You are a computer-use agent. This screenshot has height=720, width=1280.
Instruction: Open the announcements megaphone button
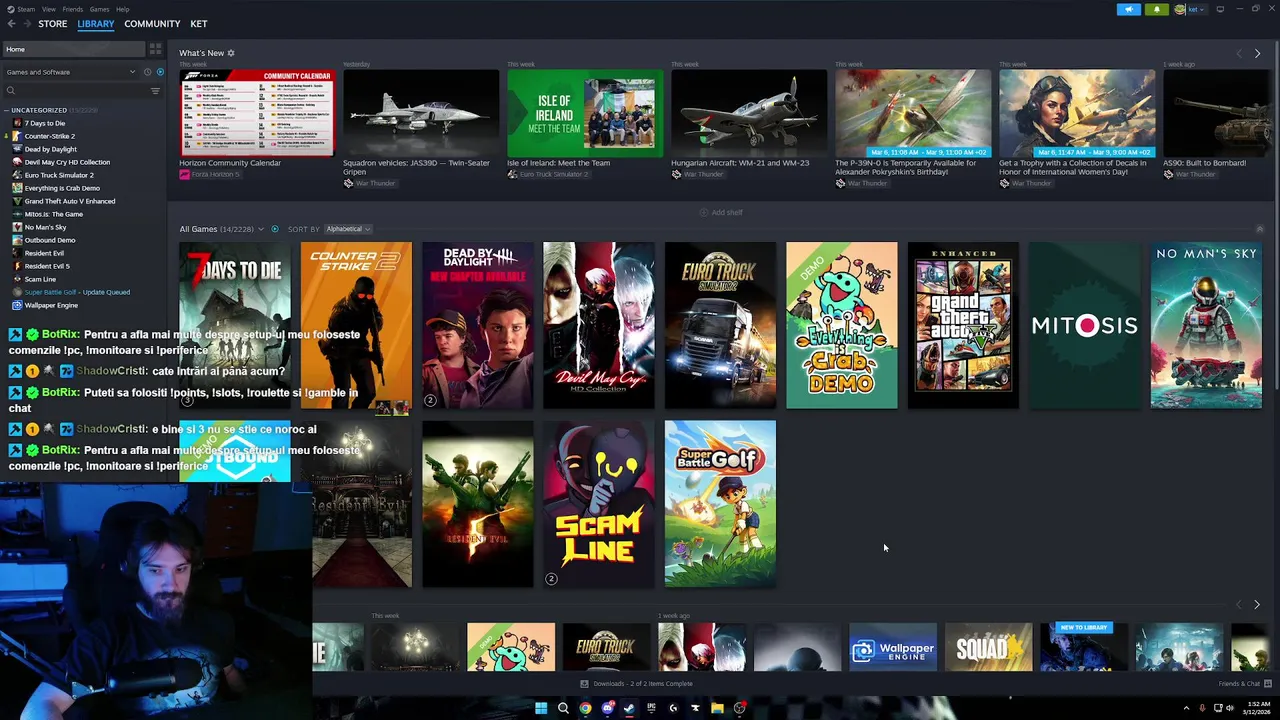click(1128, 9)
